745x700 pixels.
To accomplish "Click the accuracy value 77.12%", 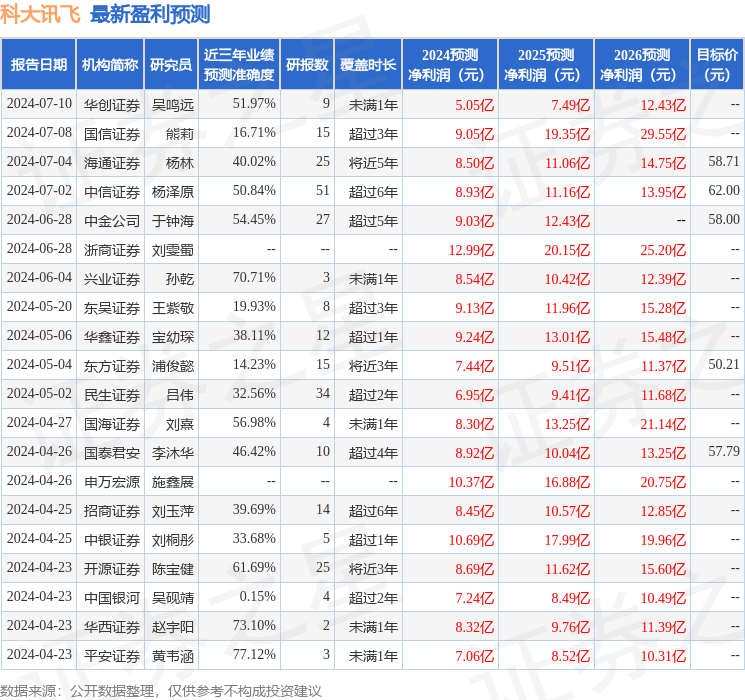I will pos(254,654).
